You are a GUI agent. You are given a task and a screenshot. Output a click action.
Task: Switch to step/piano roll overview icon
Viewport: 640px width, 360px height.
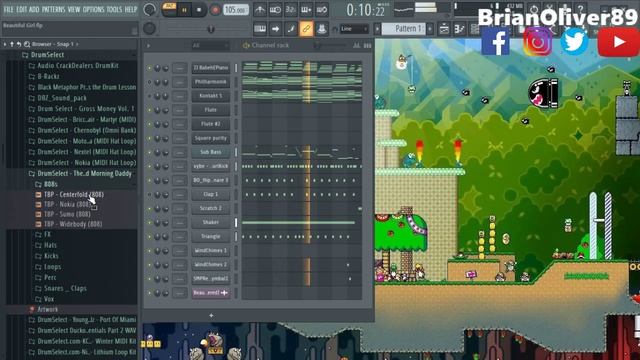pyautogui.click(x=367, y=46)
